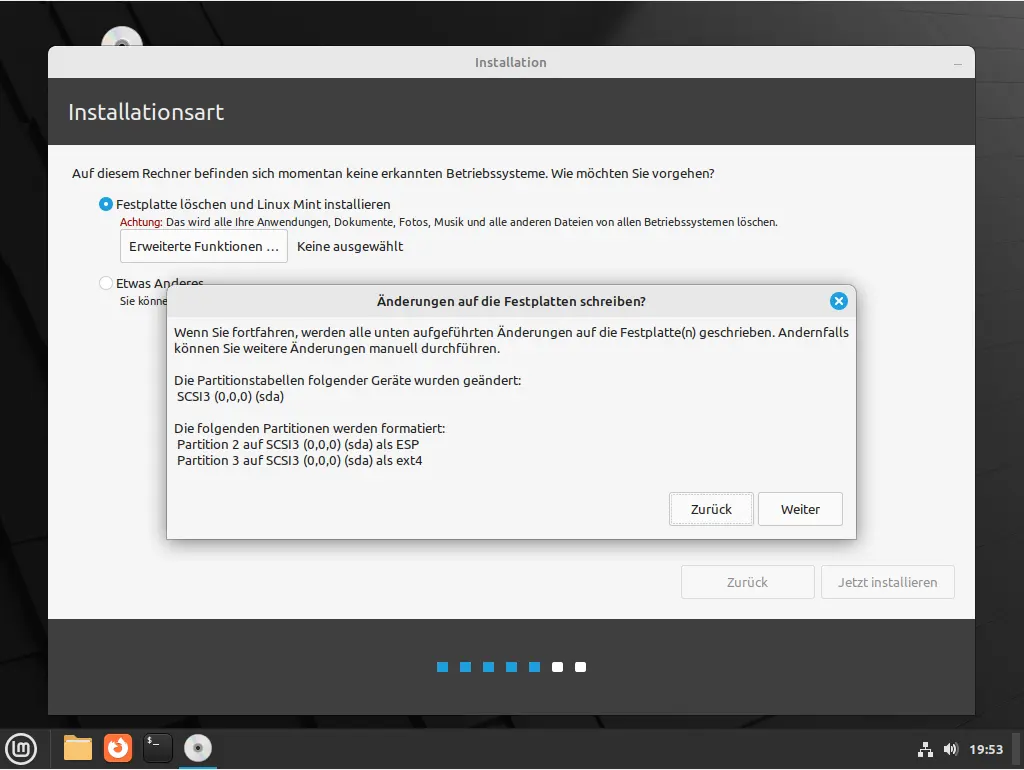Screen dimensions: 1024x770
Task: Click the main window 'Zurück' button
Action: point(747,582)
